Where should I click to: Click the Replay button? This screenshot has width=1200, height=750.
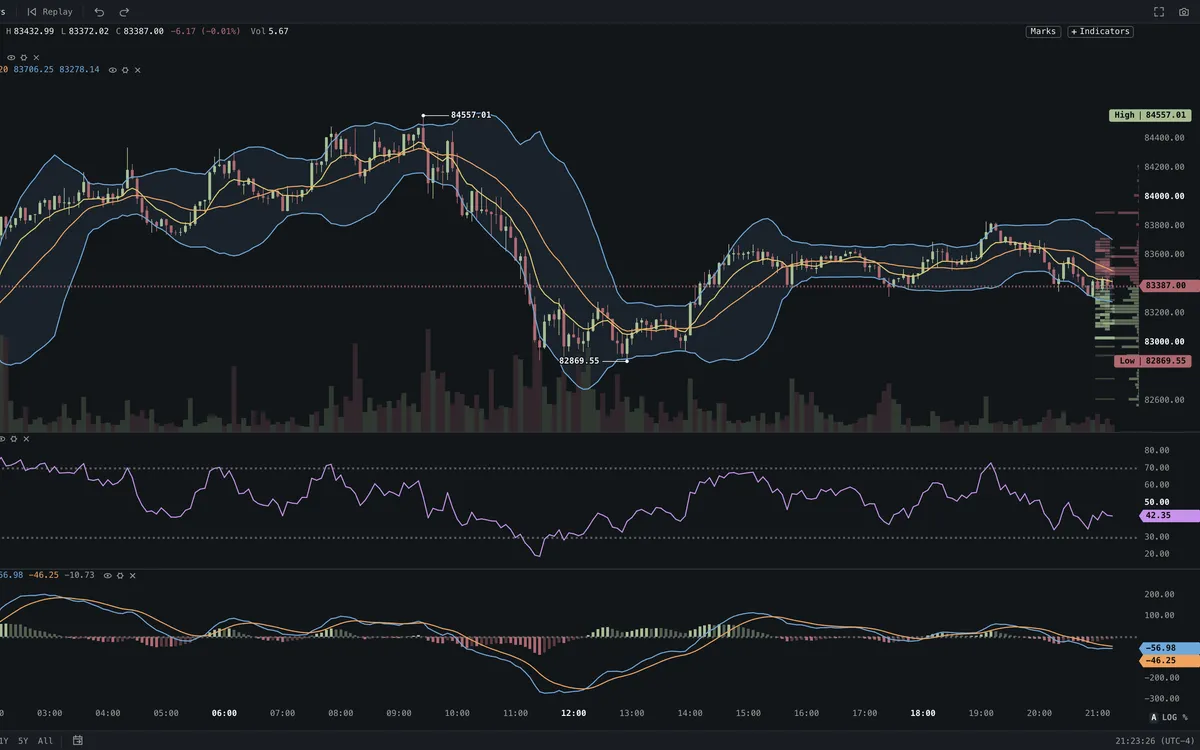[50, 11]
